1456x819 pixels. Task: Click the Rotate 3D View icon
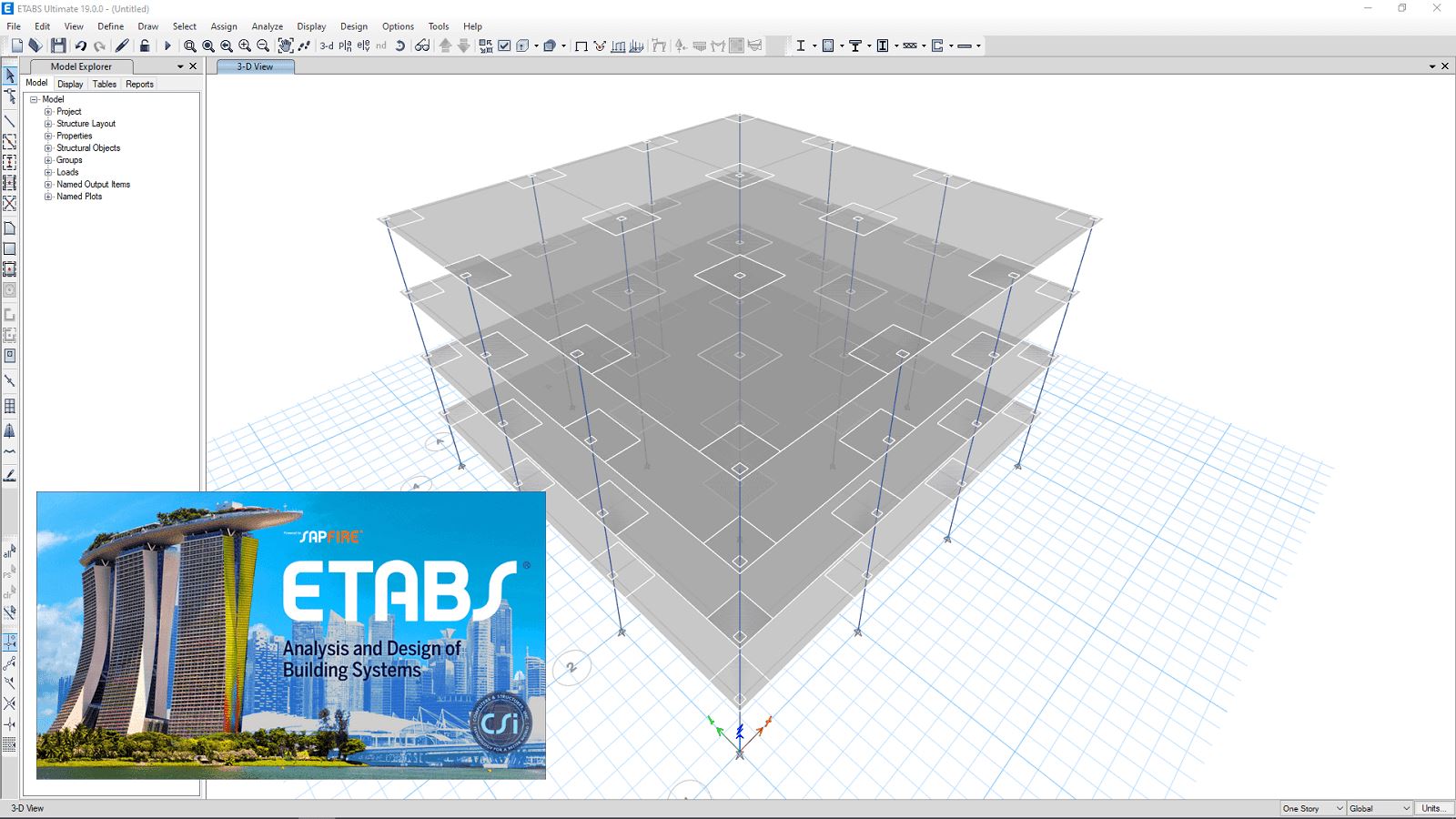(x=400, y=44)
